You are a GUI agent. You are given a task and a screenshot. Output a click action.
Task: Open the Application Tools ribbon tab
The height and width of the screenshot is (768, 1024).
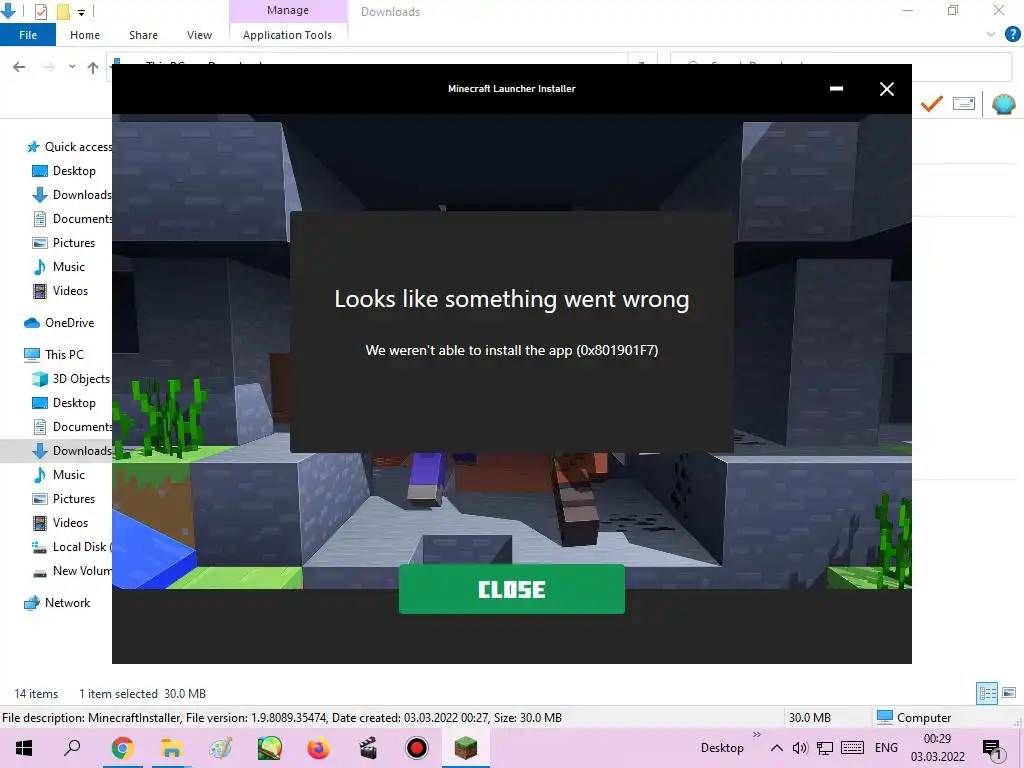tap(287, 35)
